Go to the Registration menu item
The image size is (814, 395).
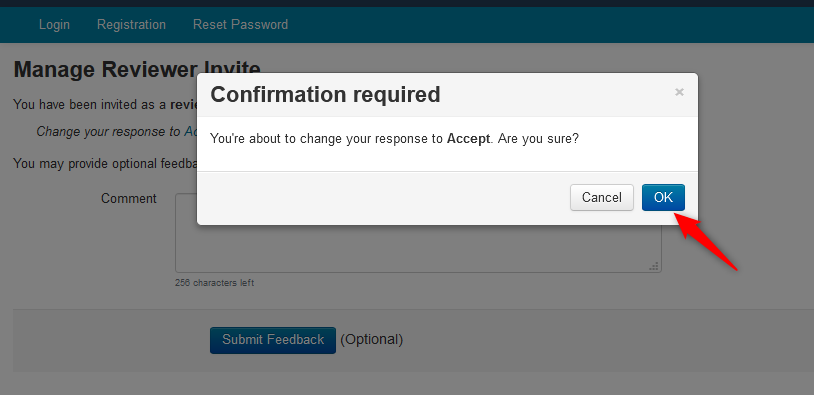(131, 24)
